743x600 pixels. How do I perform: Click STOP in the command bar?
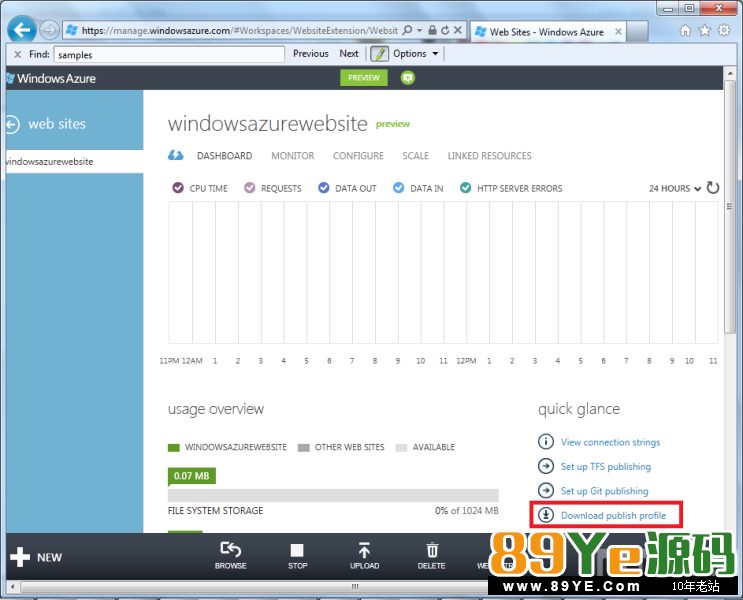click(298, 556)
